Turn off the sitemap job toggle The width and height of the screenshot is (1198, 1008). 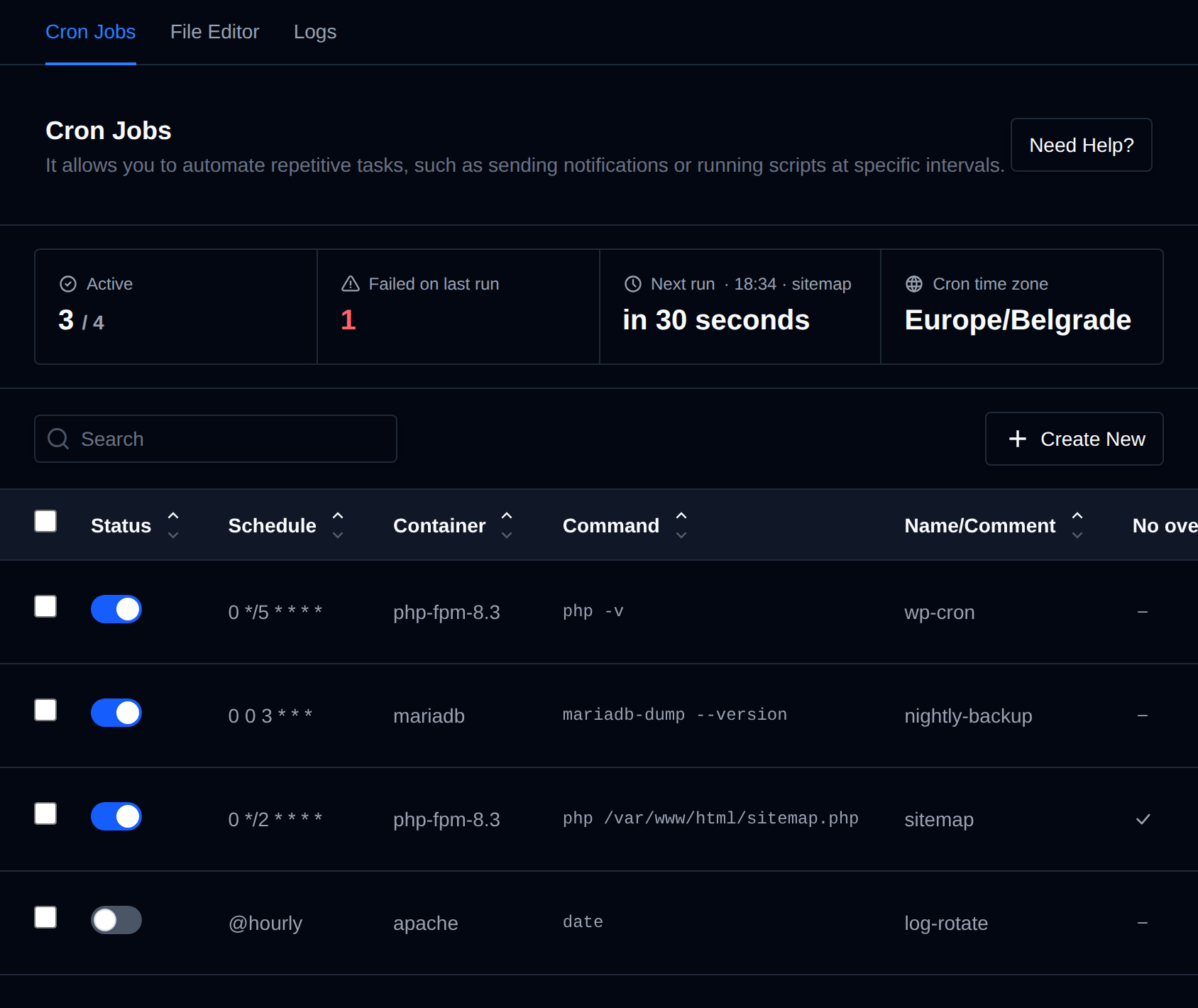pyautogui.click(x=116, y=816)
